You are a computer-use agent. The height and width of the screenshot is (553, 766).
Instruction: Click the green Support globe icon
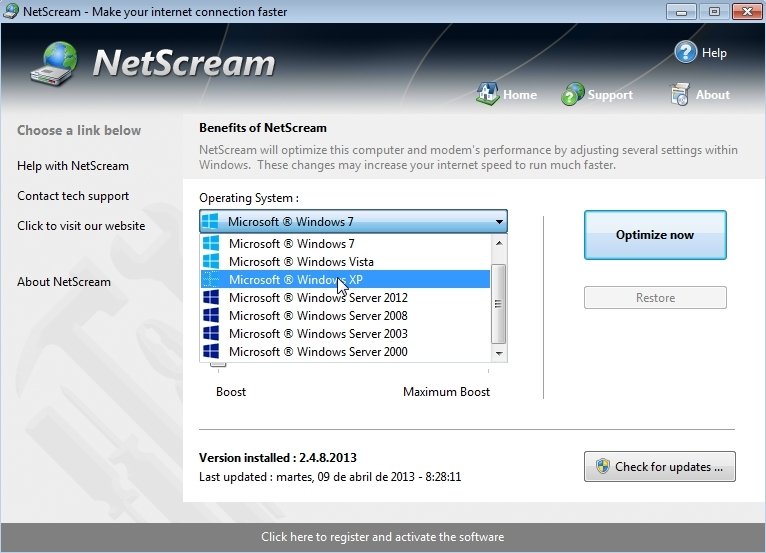[573, 94]
